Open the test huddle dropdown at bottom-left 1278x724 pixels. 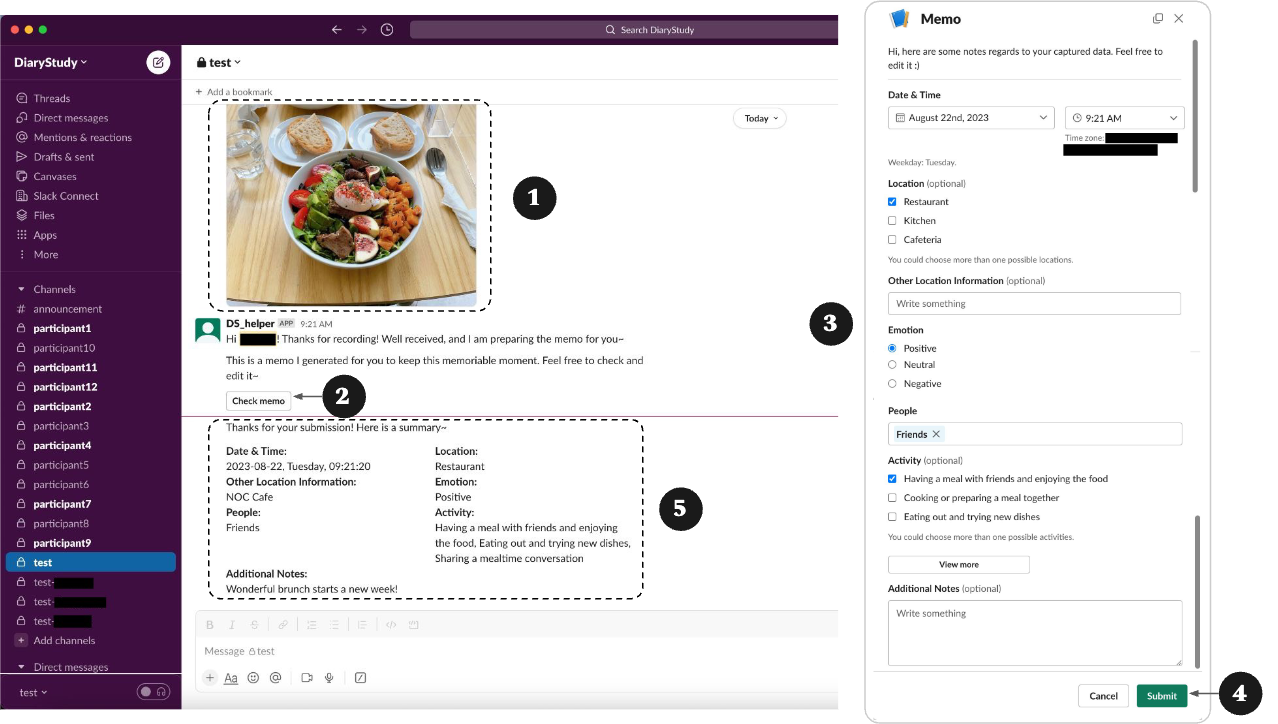click(x=33, y=692)
